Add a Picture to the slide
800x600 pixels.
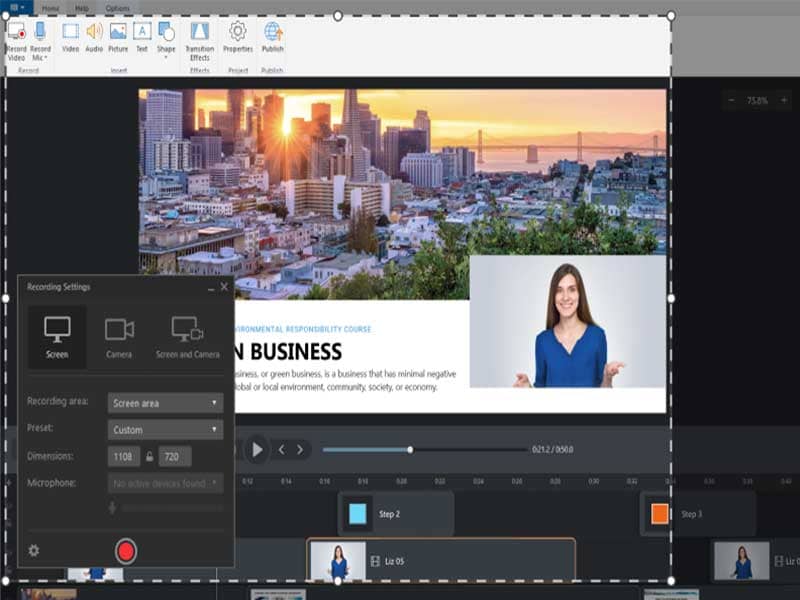tap(119, 40)
